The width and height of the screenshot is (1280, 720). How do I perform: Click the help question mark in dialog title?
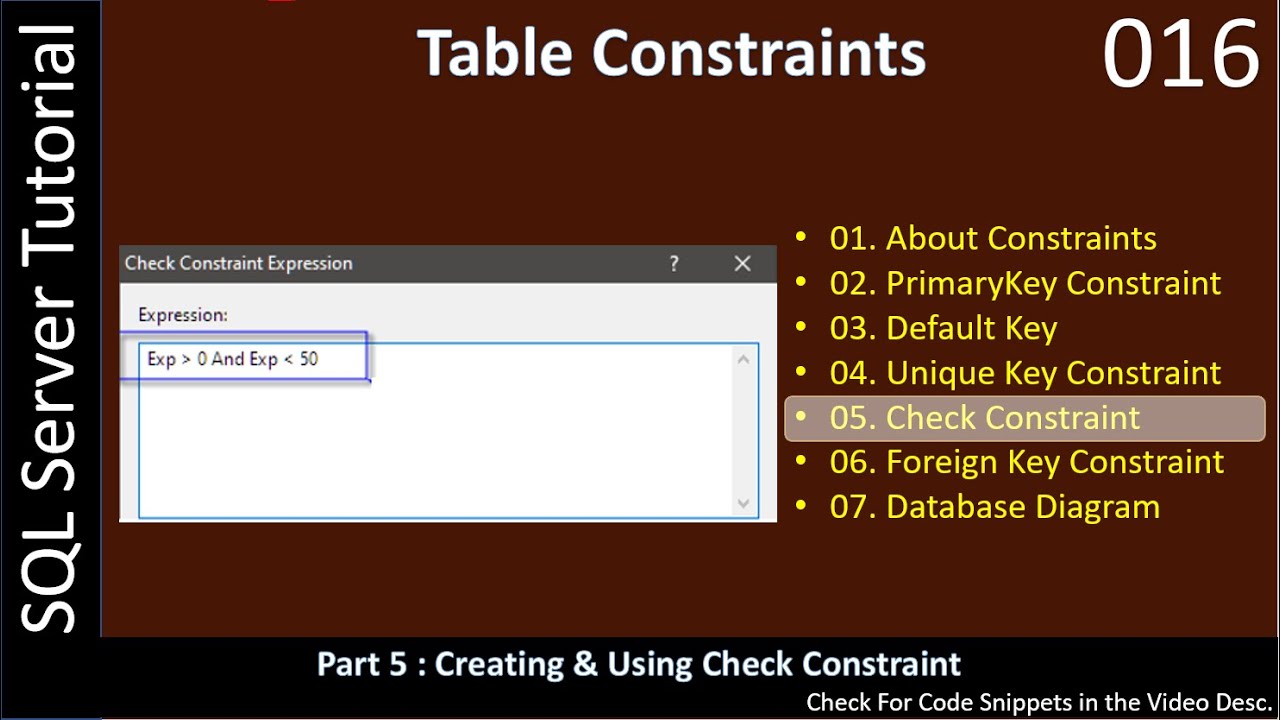tap(674, 264)
